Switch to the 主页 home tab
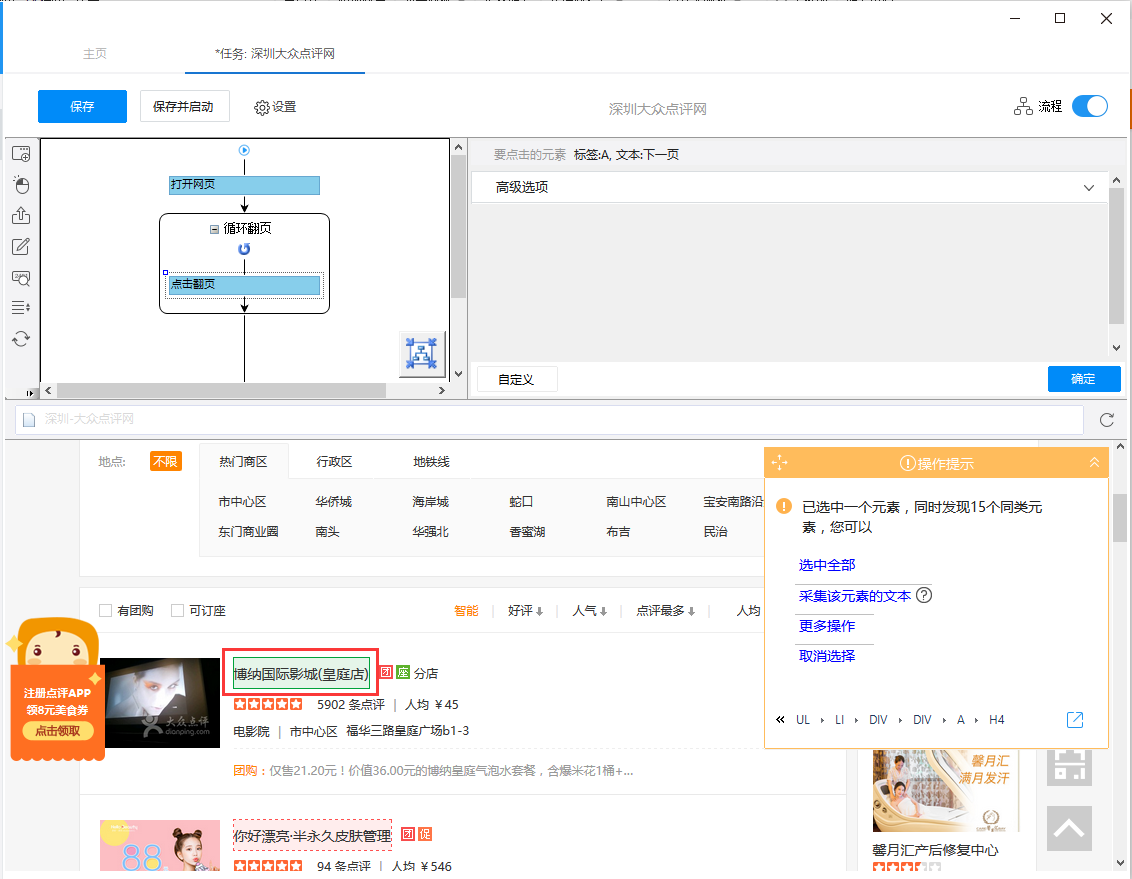Image resolution: width=1132 pixels, height=879 pixels. [x=95, y=54]
